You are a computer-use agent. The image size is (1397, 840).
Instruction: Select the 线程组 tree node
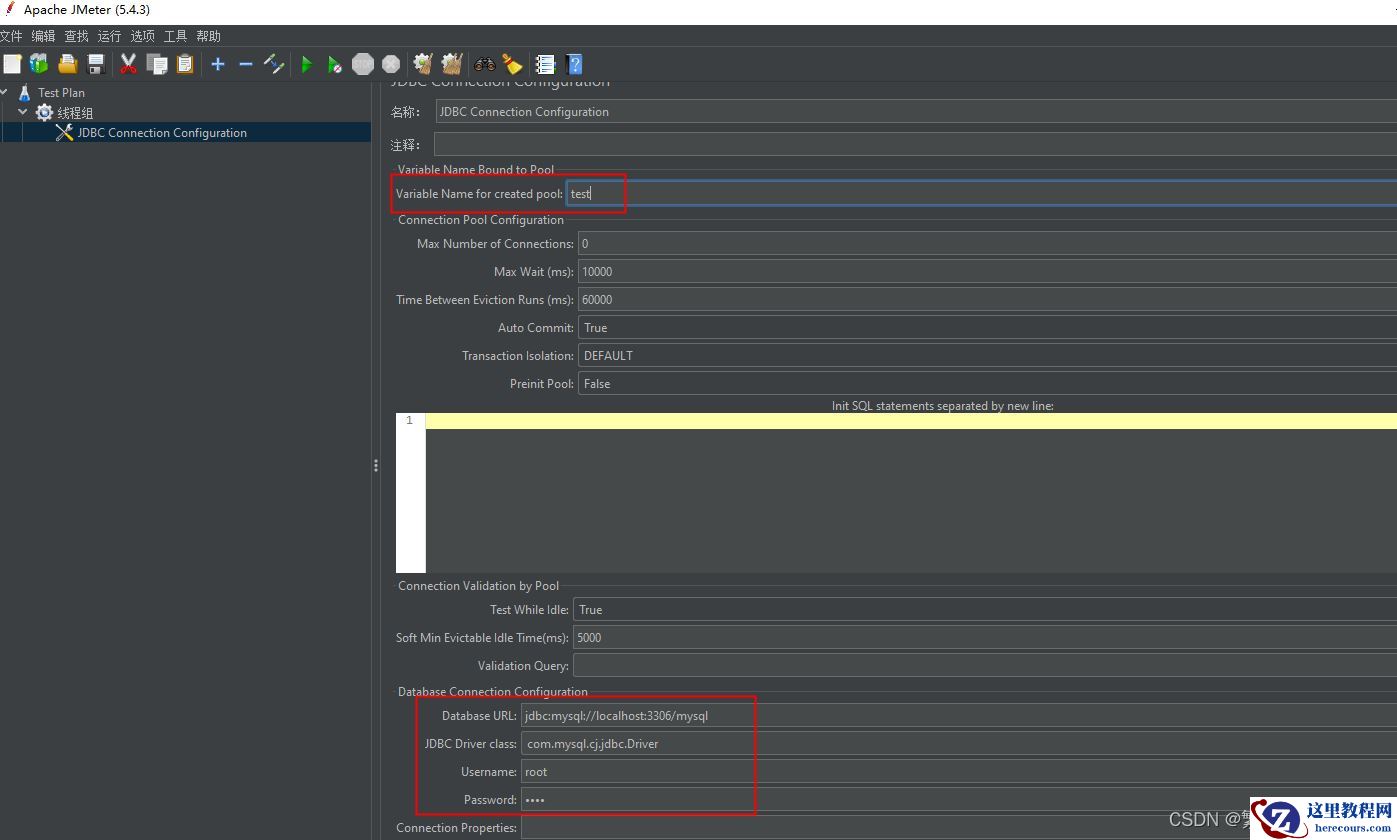pyautogui.click(x=75, y=113)
